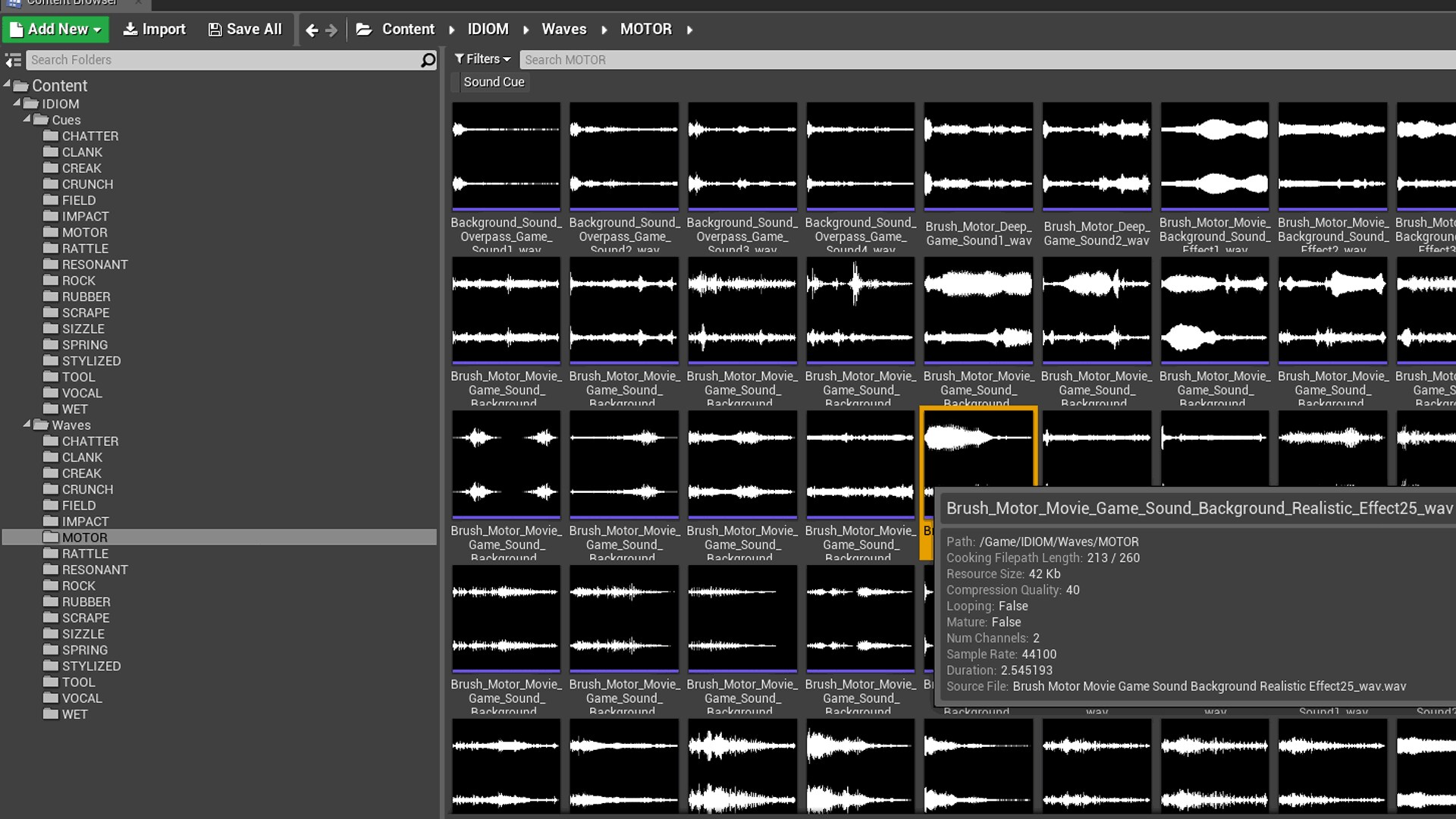Click Waves in the breadcrumb path
Screen dimensions: 1456x819
[563, 29]
